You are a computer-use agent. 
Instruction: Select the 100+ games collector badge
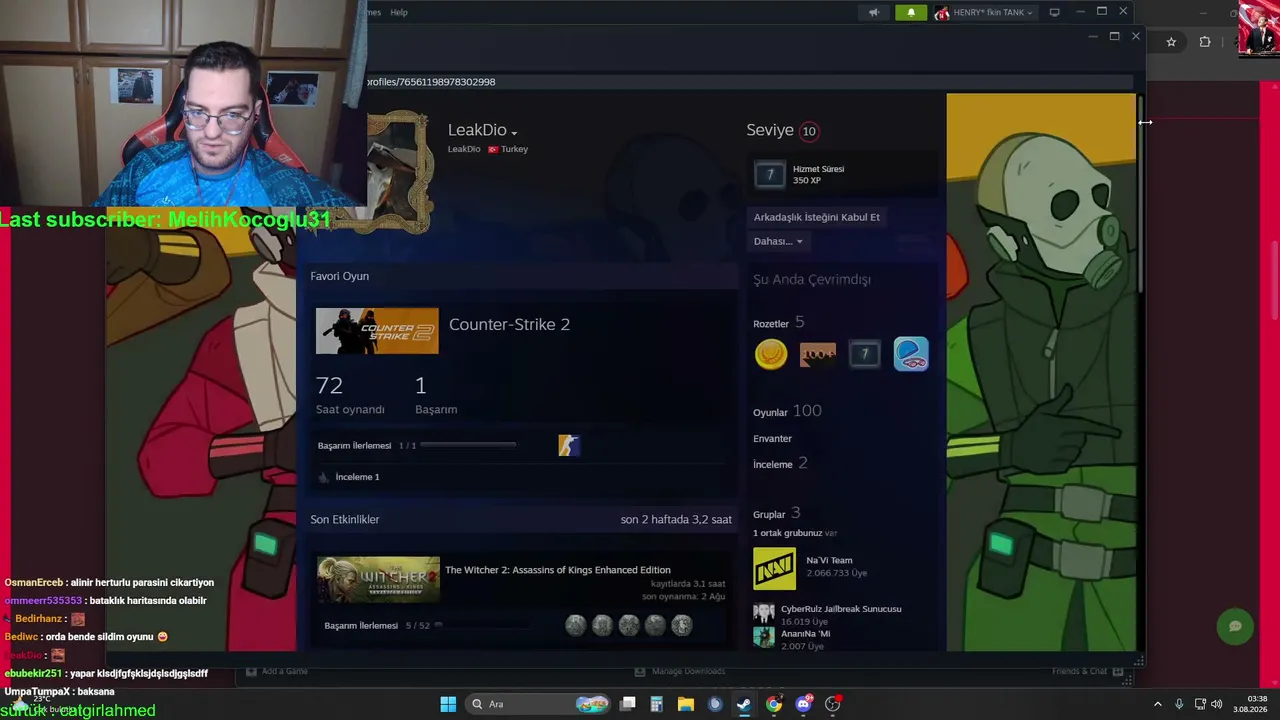[x=818, y=354]
